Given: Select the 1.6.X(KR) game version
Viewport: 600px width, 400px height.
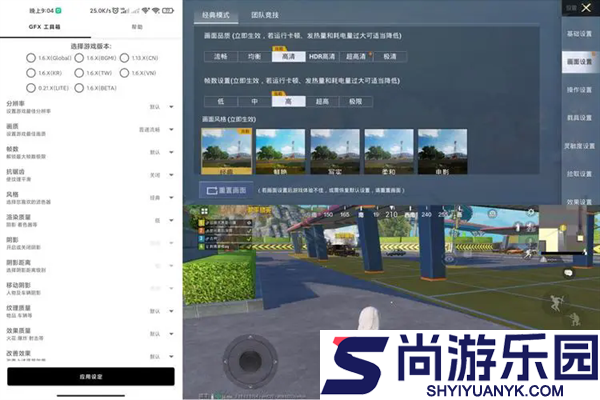Looking at the screenshot, I should click(x=31, y=73).
